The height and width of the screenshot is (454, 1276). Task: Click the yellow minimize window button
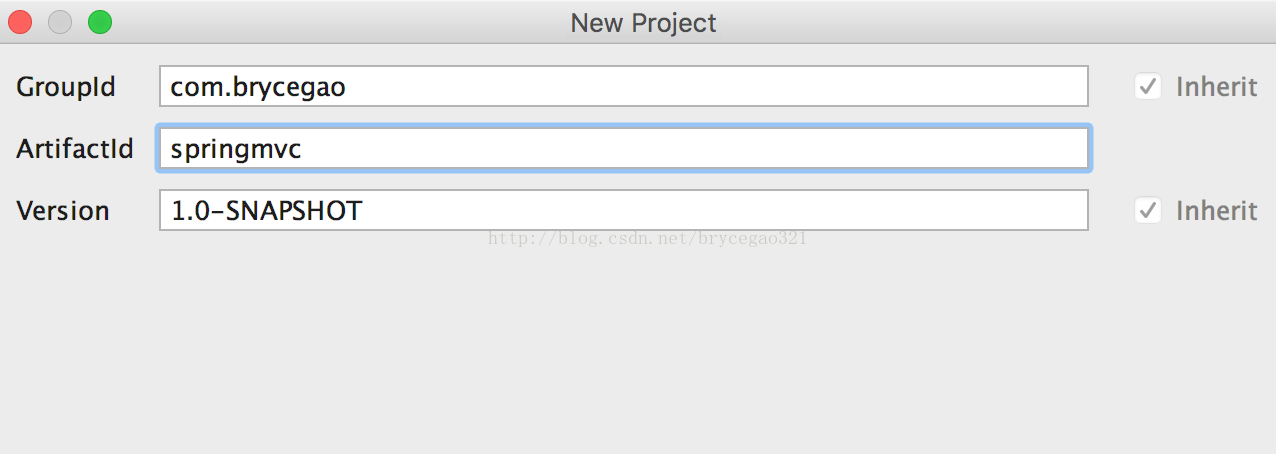coord(60,22)
